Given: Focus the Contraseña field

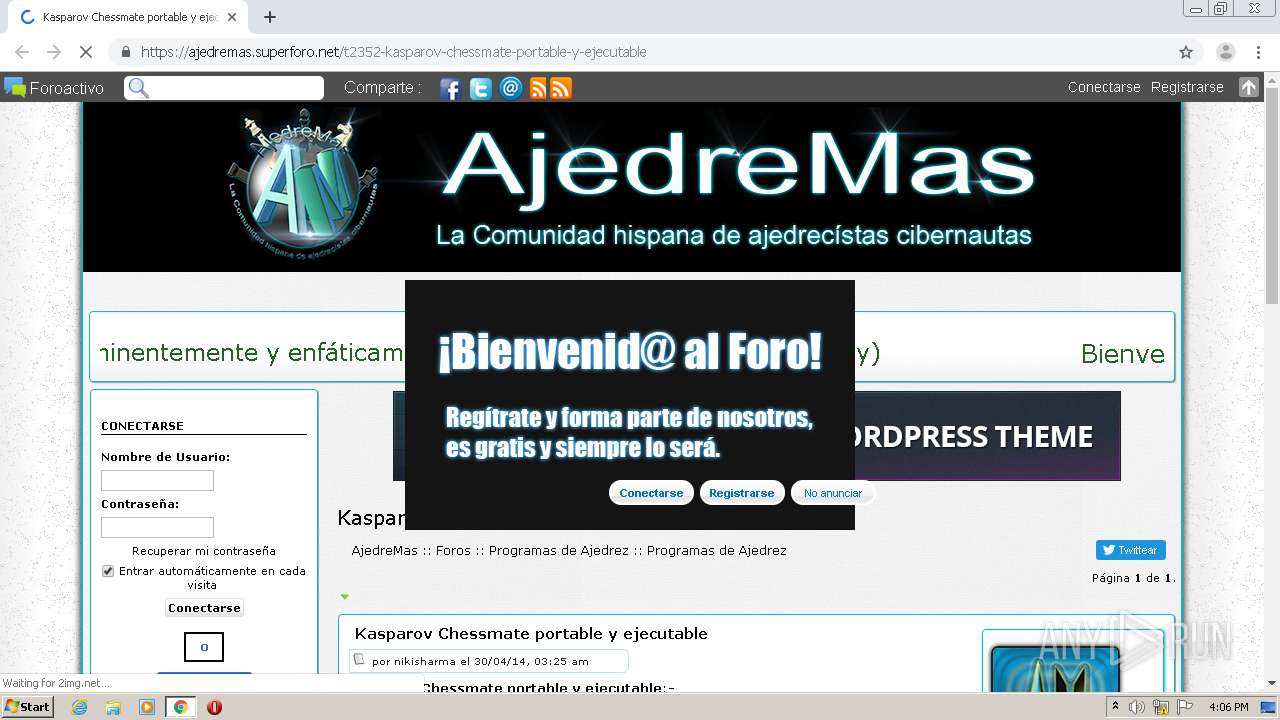Looking at the screenshot, I should (157, 527).
